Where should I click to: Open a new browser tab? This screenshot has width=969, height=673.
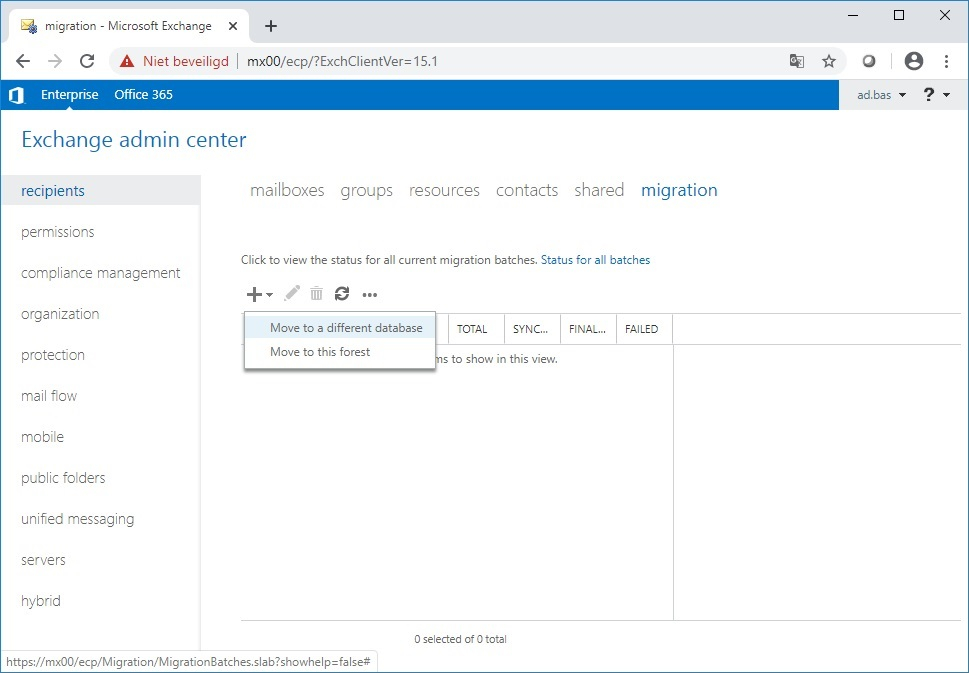[x=271, y=26]
